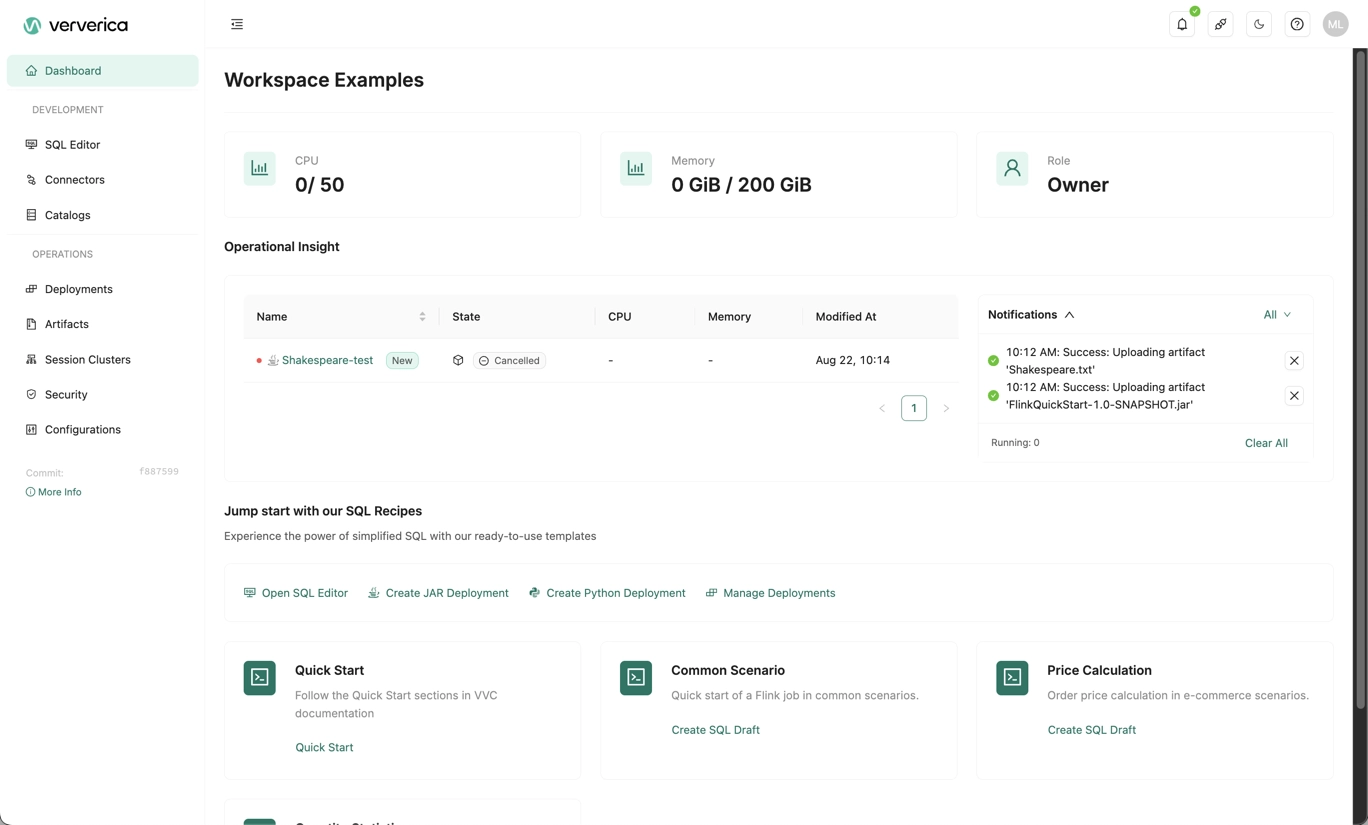
Task: Click Open SQL Editor shortcut
Action: point(296,593)
